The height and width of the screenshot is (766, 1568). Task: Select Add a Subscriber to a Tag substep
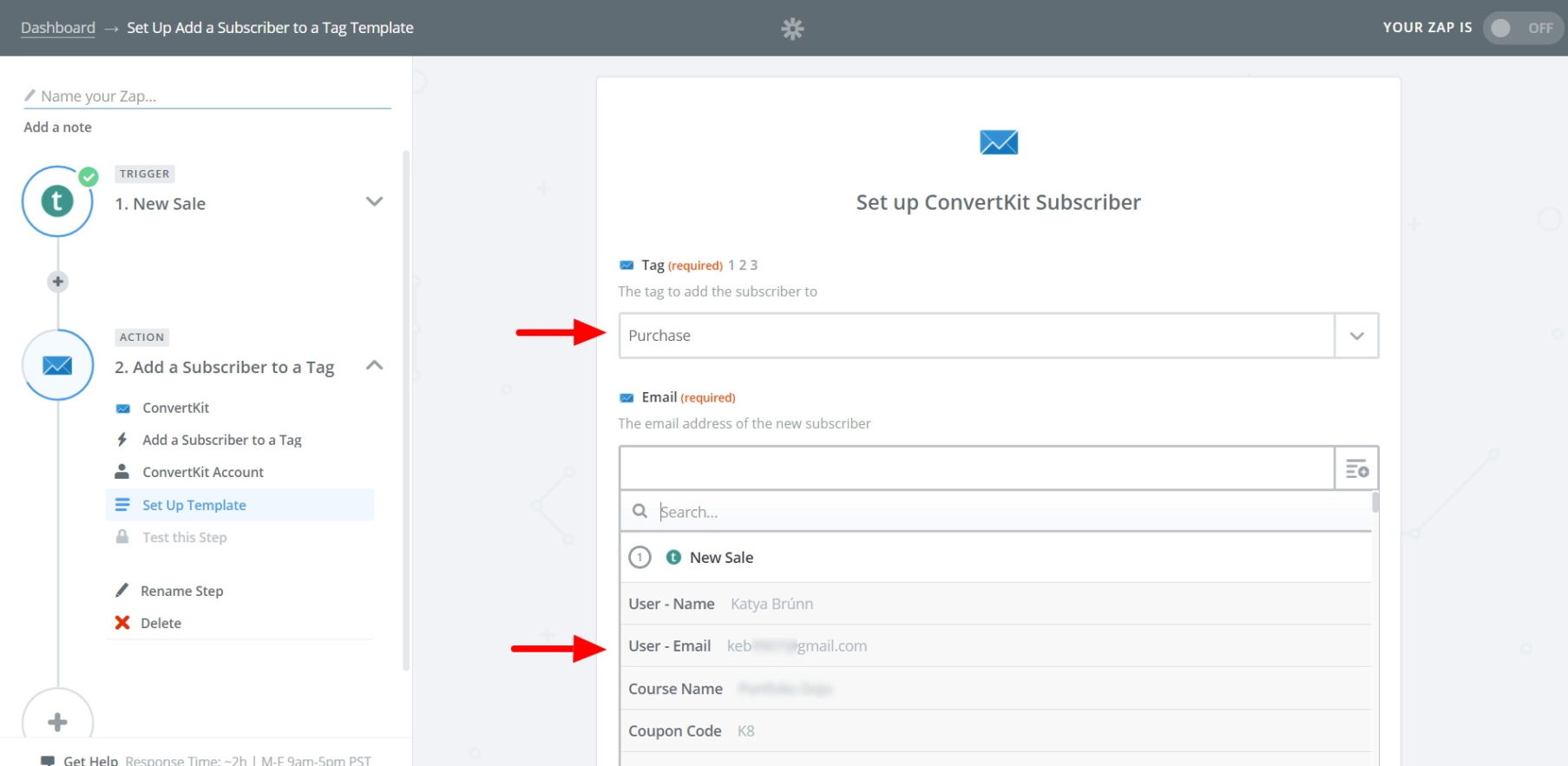(x=222, y=440)
